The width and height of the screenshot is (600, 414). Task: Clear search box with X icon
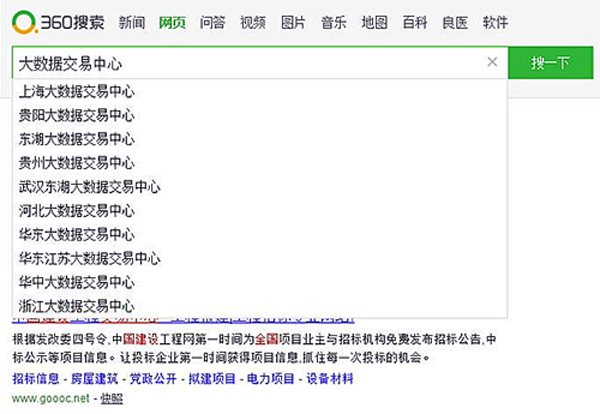click(x=492, y=62)
